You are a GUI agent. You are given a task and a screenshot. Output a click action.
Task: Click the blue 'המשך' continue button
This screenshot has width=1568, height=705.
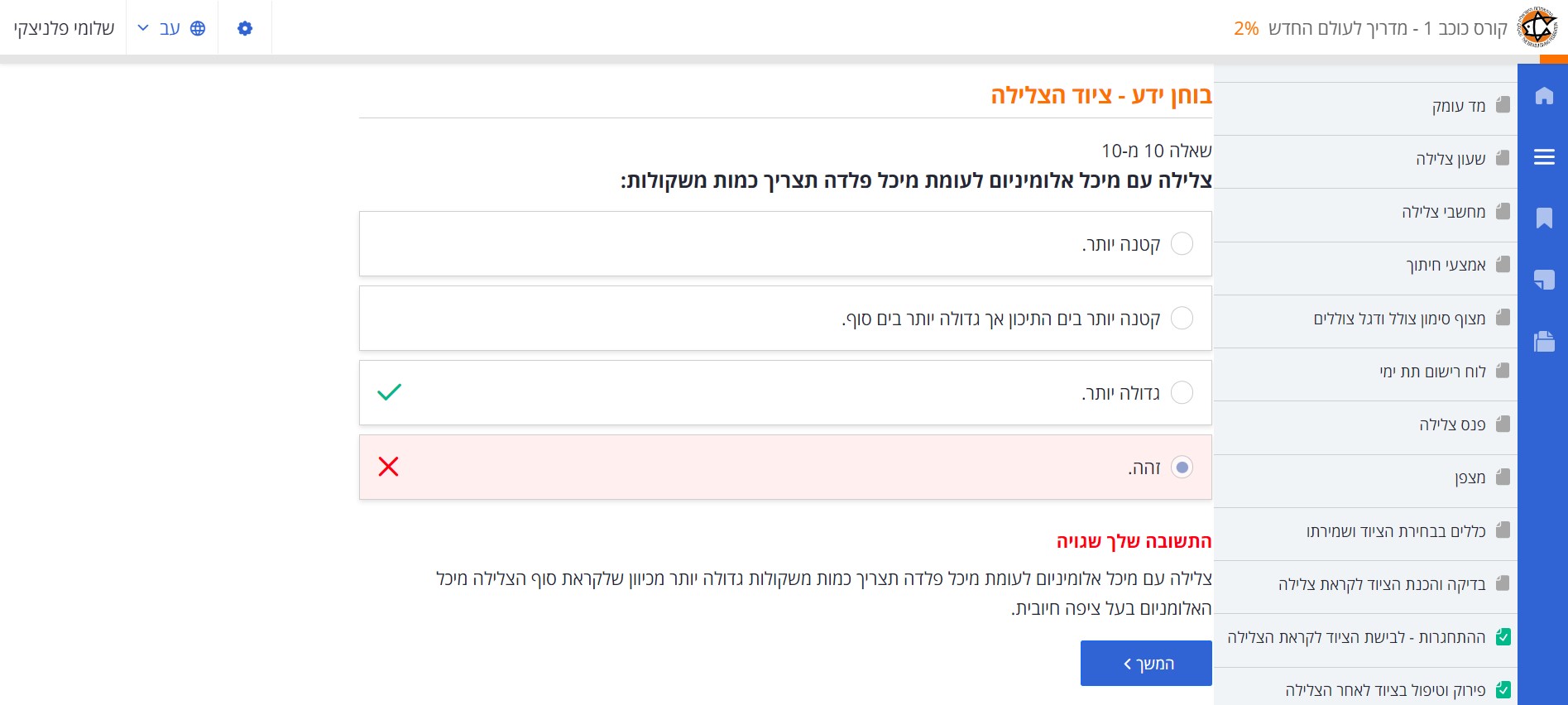[x=1146, y=664]
